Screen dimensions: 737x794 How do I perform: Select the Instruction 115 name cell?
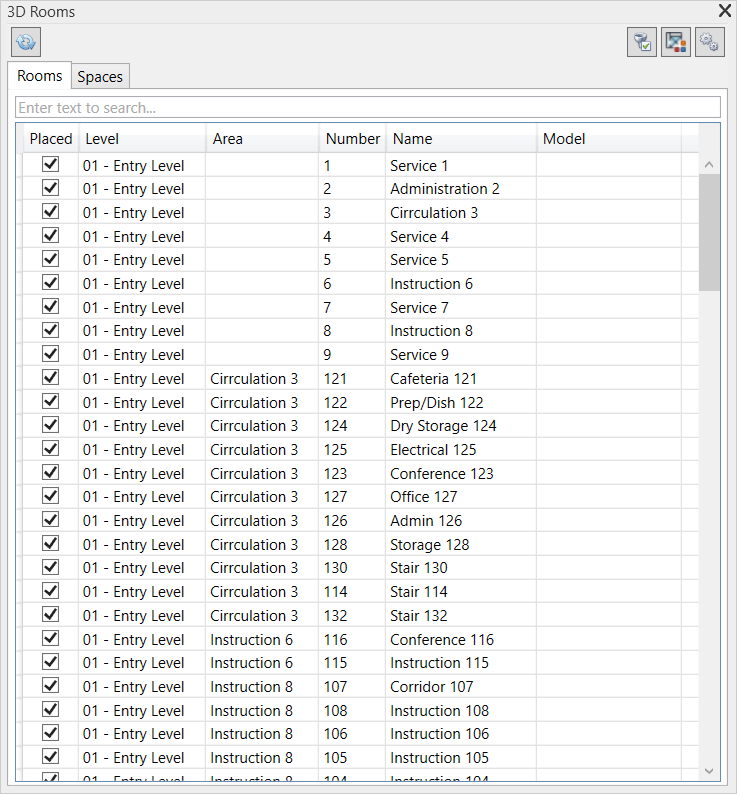click(461, 662)
